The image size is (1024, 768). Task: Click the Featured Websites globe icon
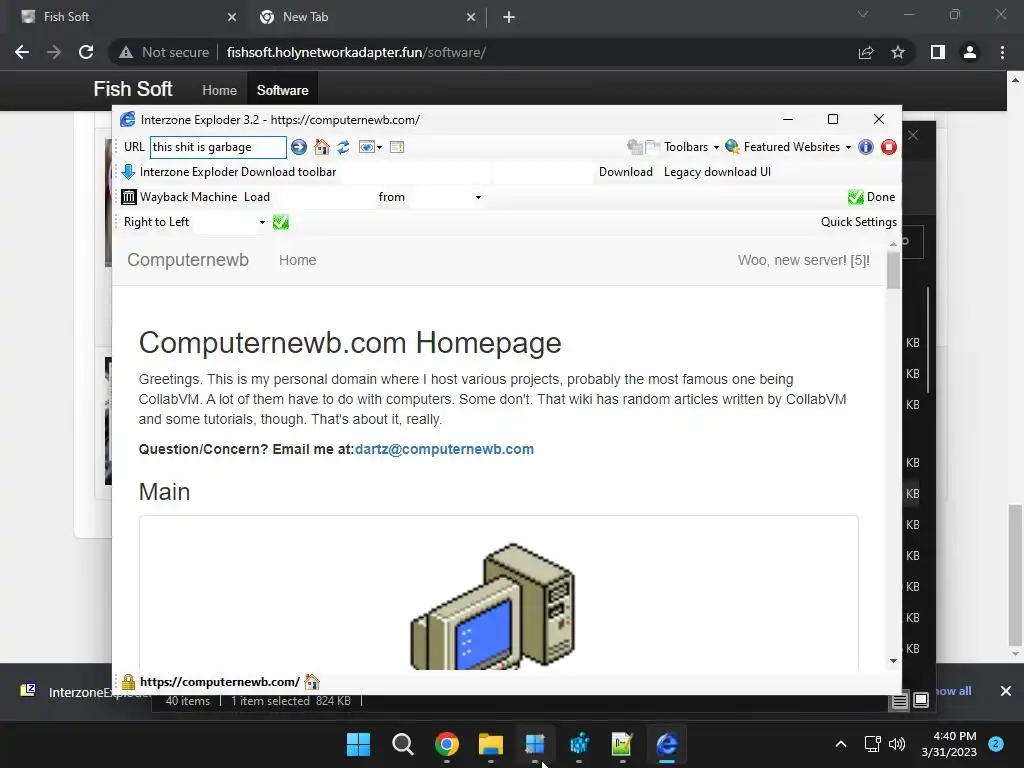(x=732, y=147)
